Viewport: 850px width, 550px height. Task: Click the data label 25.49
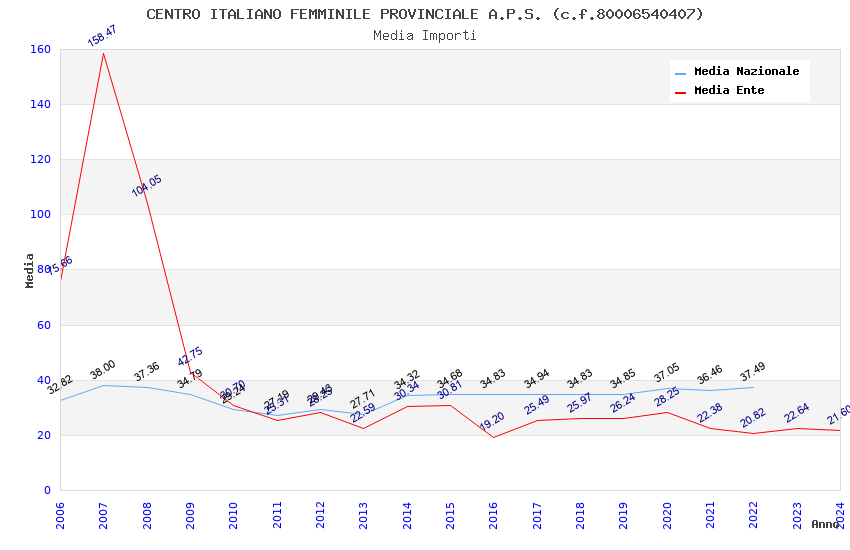pyautogui.click(x=537, y=405)
